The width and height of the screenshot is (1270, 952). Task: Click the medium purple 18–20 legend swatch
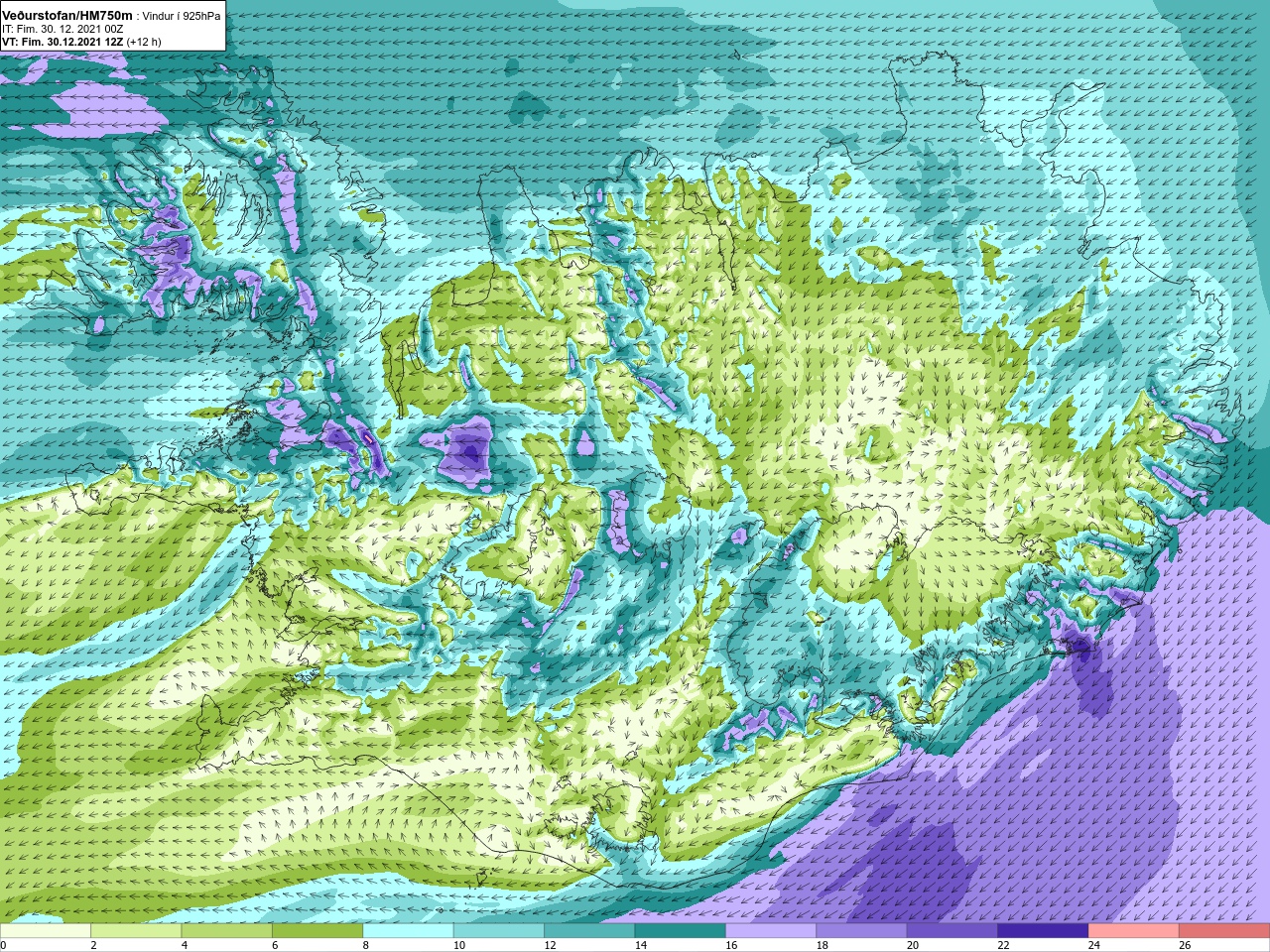click(861, 931)
